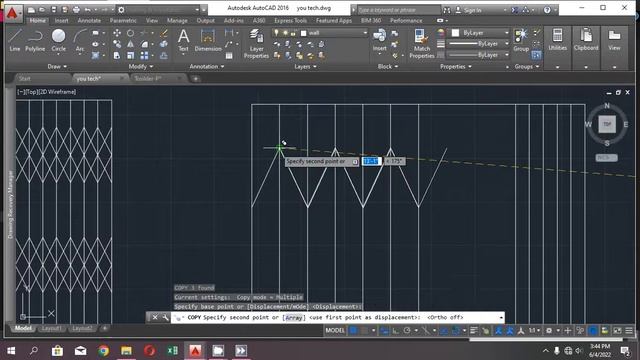Toggle MODEL space button in status bar
Viewport: 640px width, 360px height.
(335, 330)
